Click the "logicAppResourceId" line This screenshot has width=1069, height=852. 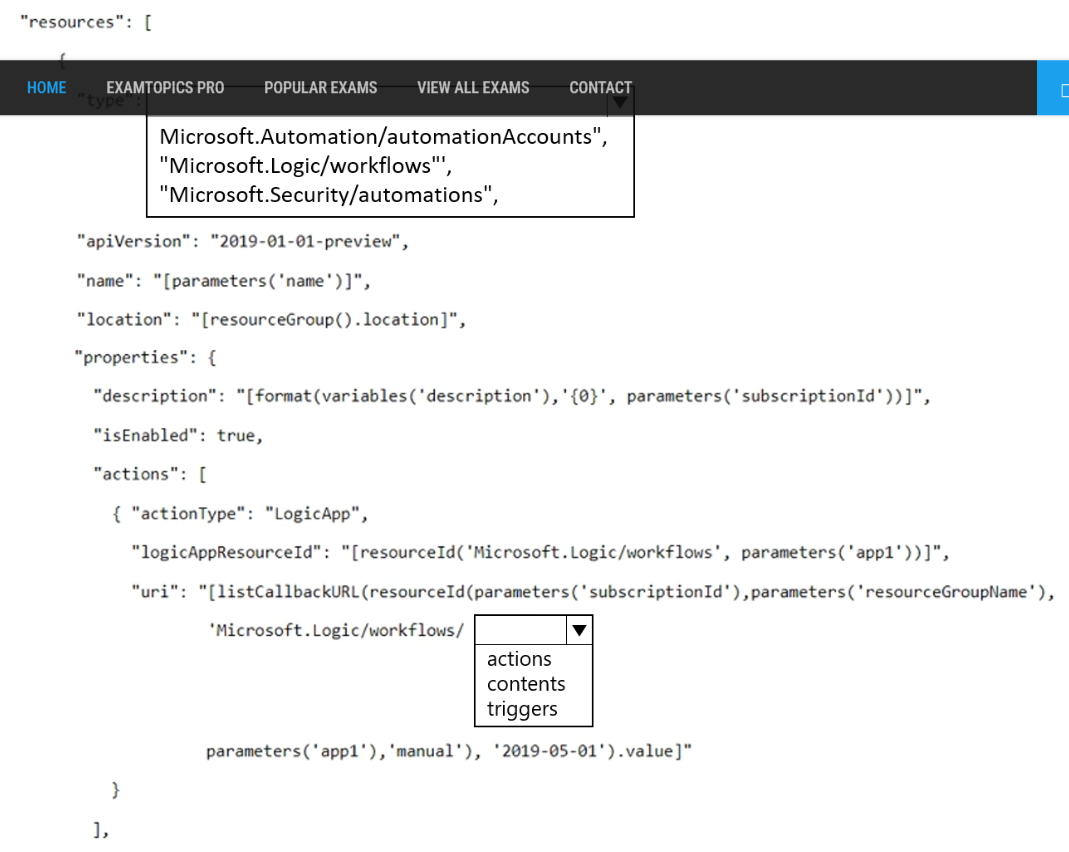pyautogui.click(x=541, y=552)
